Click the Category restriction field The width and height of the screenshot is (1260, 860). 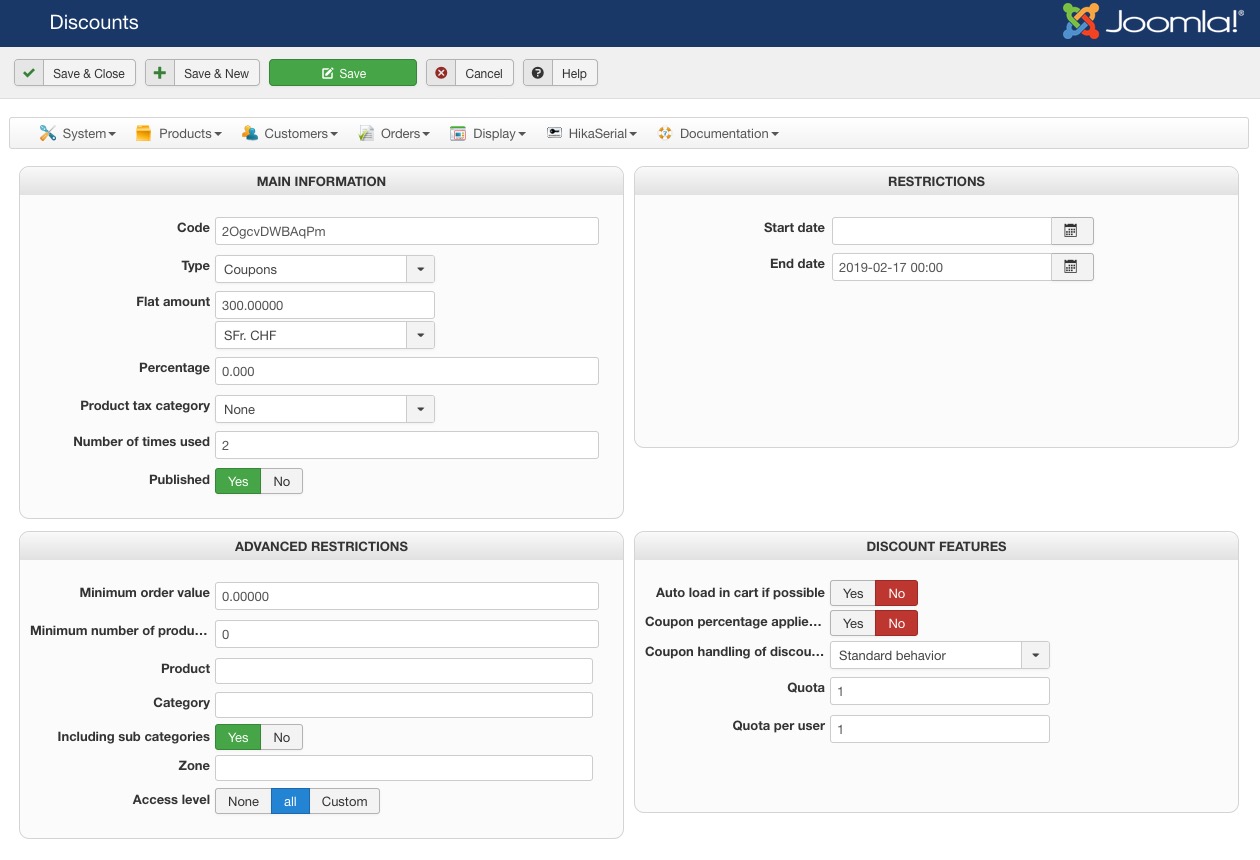click(404, 705)
